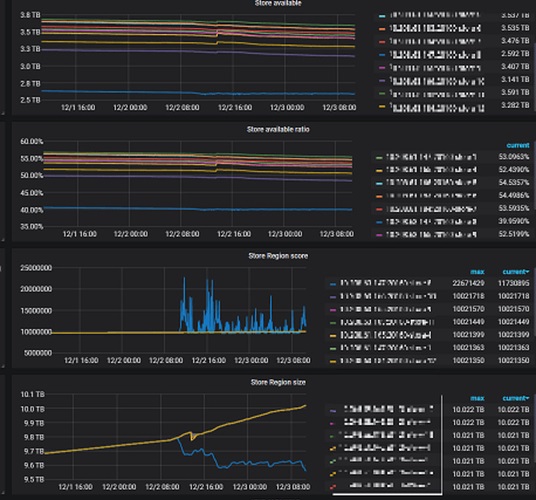
Task: Toggle legend series name showing 54.5357%
Action: (x=431, y=183)
